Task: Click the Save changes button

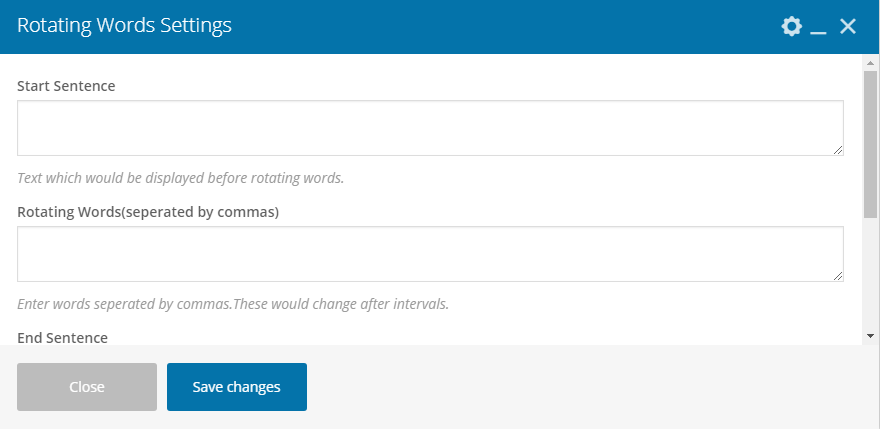Action: click(237, 387)
